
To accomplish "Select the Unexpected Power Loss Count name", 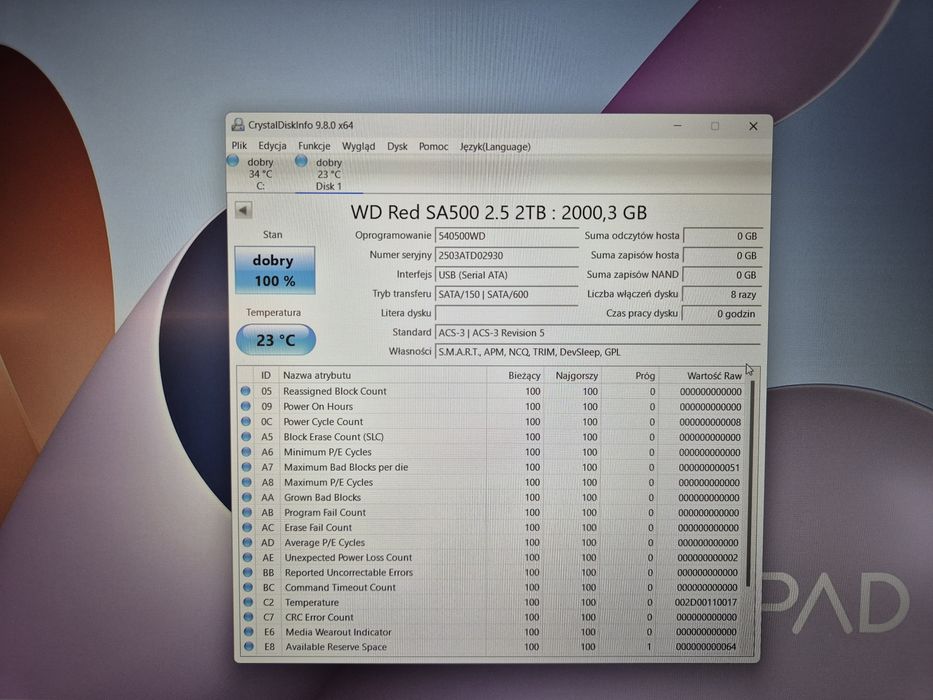I will pyautogui.click(x=348, y=558).
